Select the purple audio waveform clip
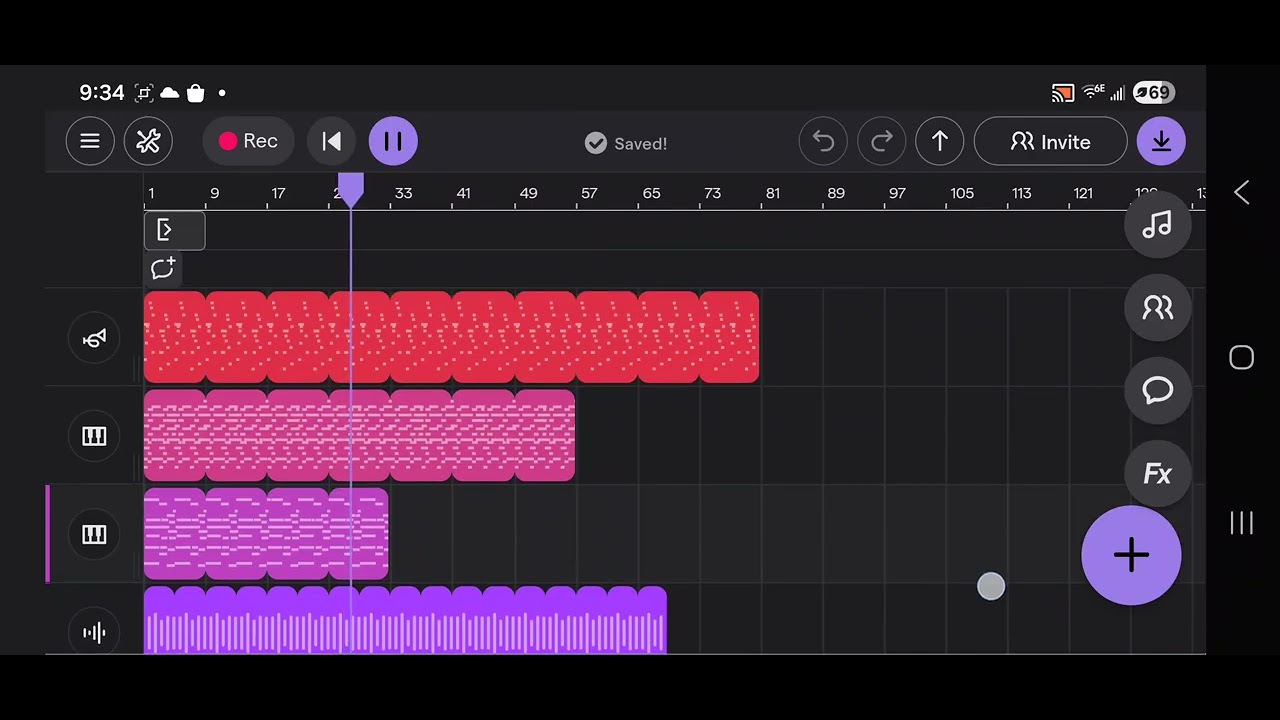The image size is (1280, 720). point(405,621)
